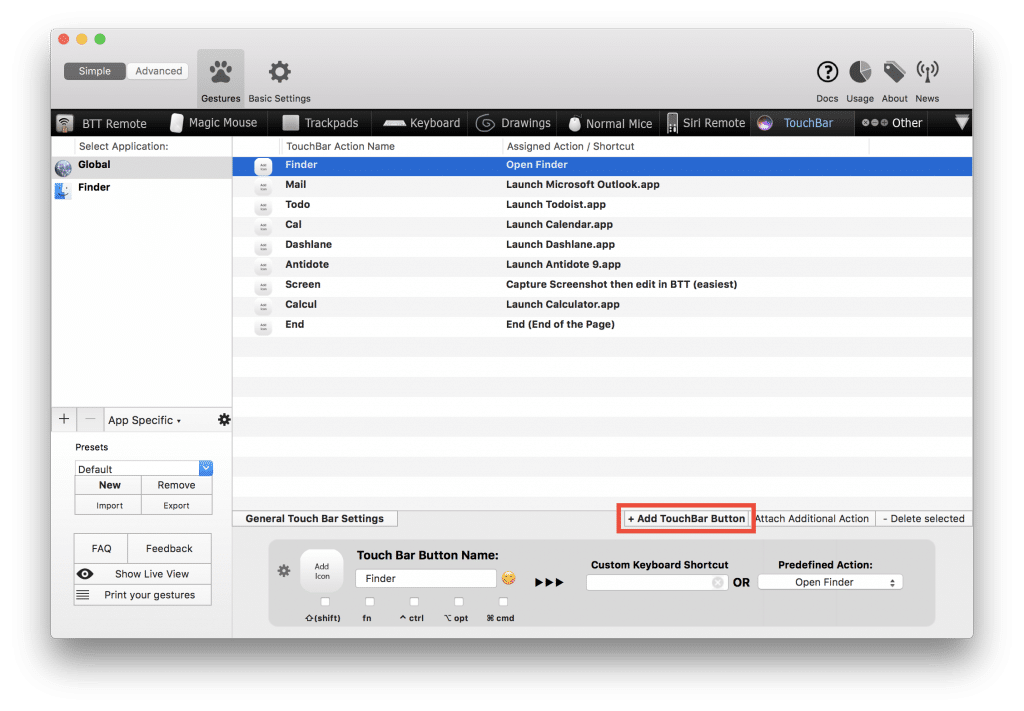Viewport: 1024px width, 711px height.
Task: Click Attach Additional Action
Action: (812, 518)
